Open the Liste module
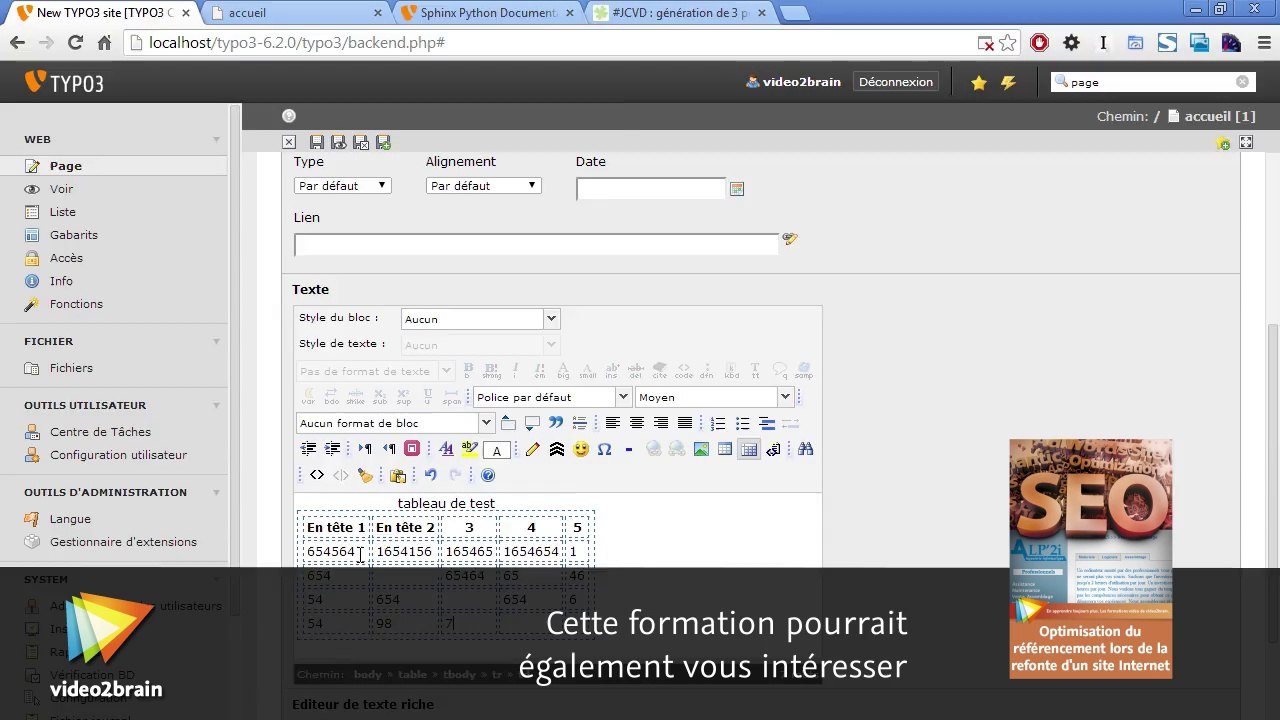Viewport: 1280px width, 720px height. point(62,212)
